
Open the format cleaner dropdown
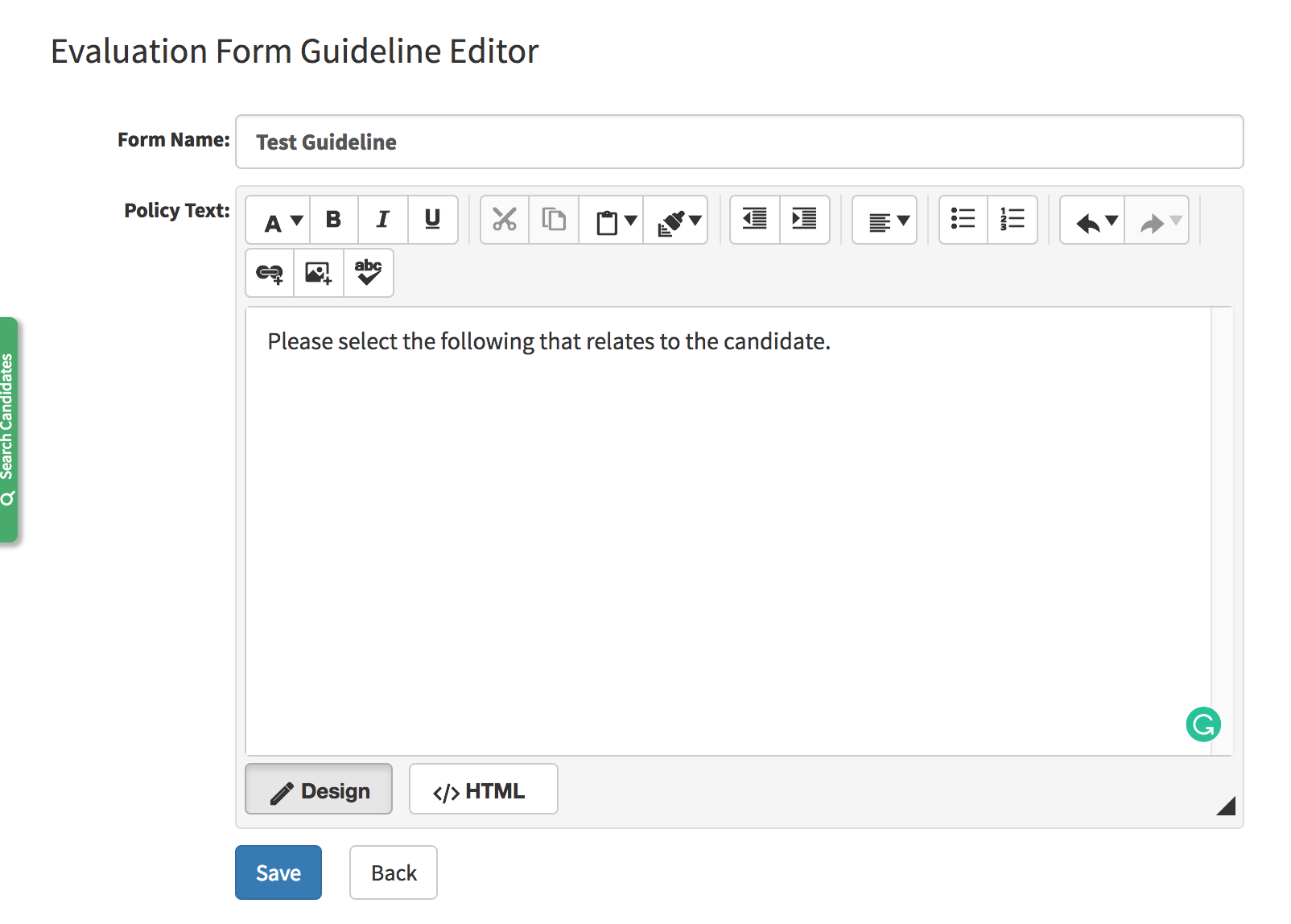[695, 221]
